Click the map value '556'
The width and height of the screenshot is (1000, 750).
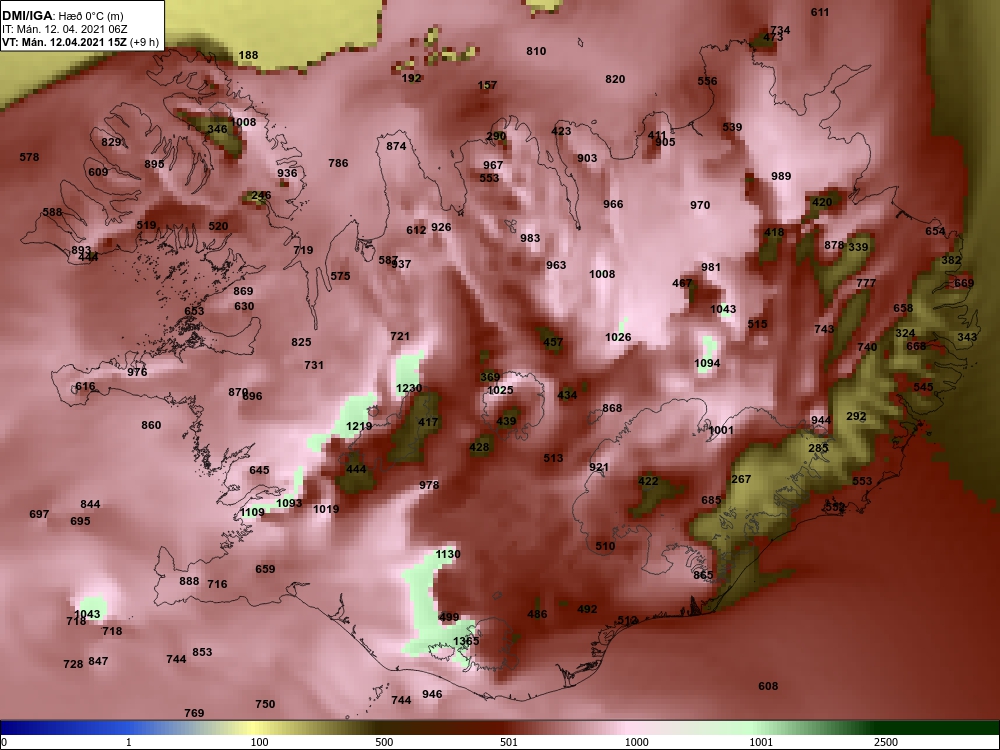[707, 81]
